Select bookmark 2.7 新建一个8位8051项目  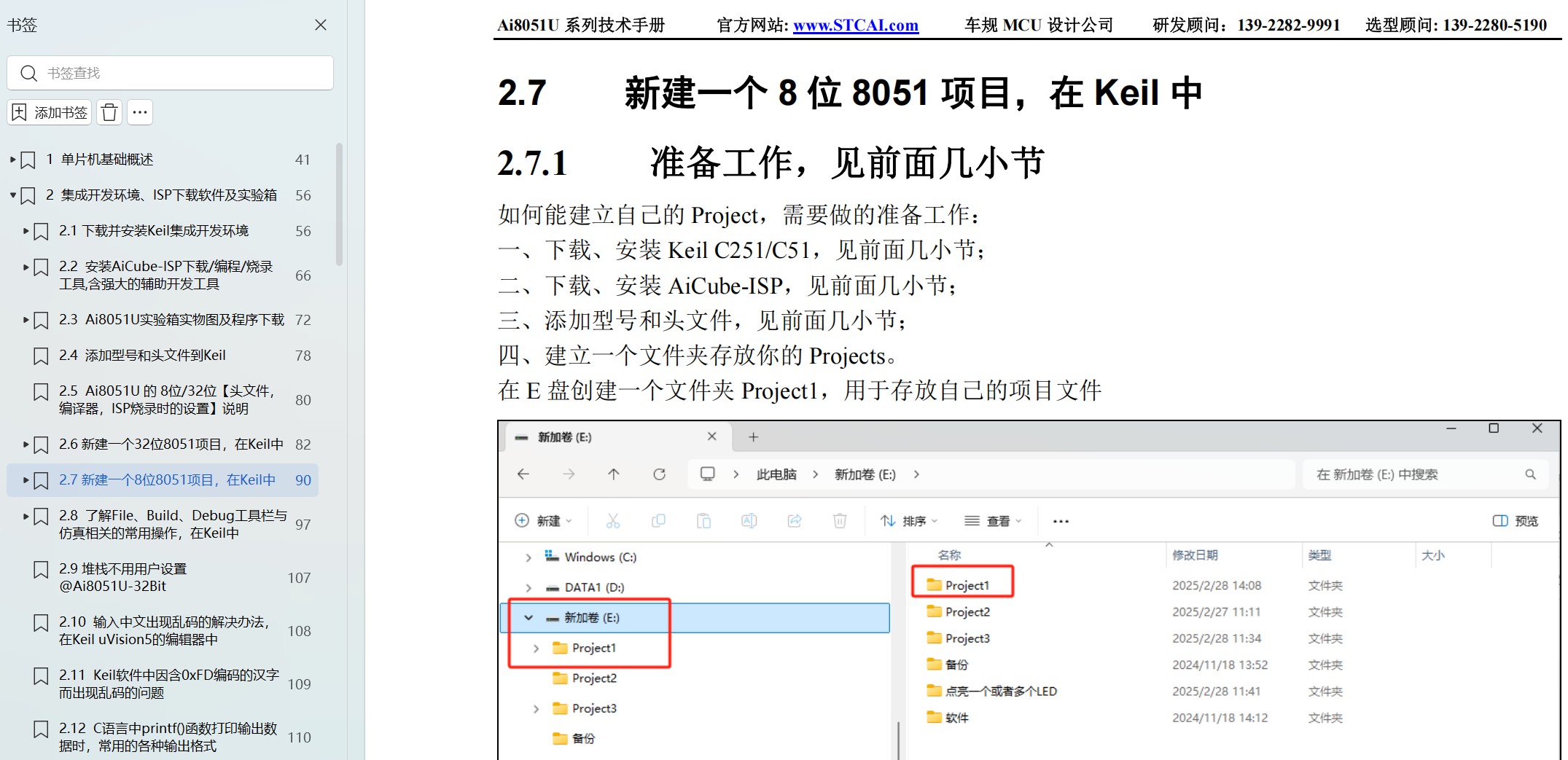click(x=168, y=479)
